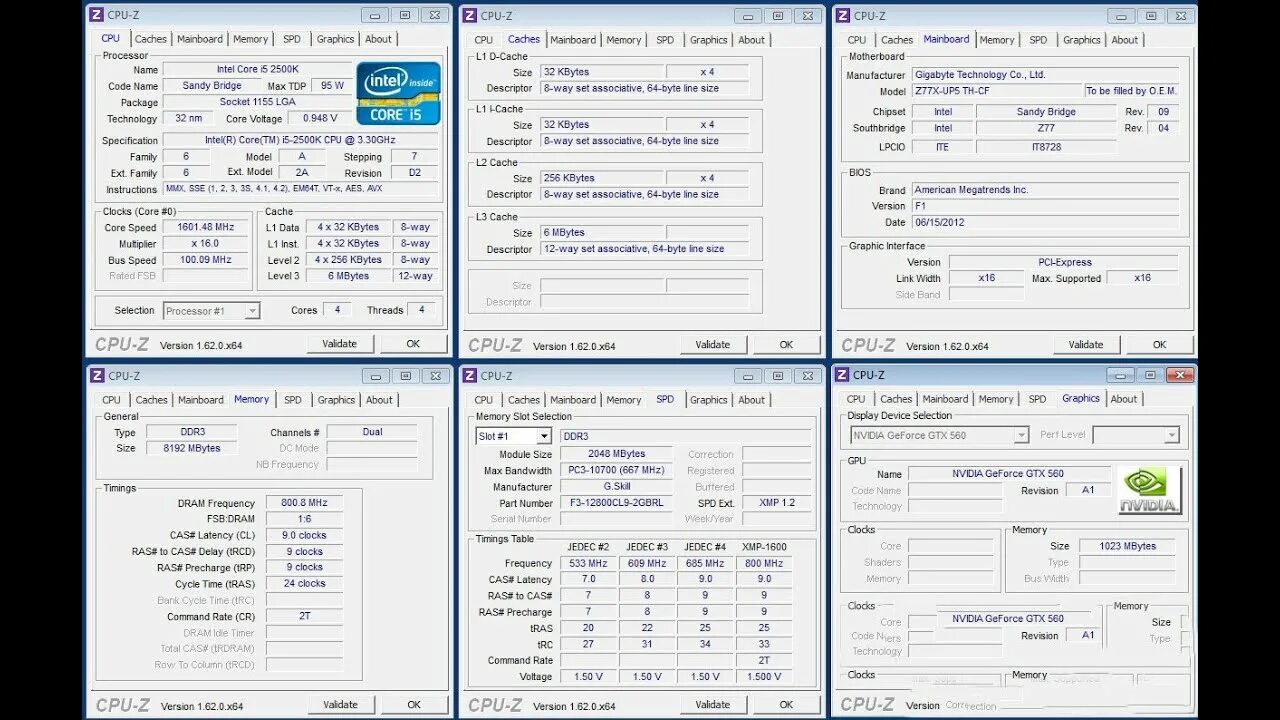
Task: Open Mainboard tab in the Caches window
Action: (x=573, y=40)
